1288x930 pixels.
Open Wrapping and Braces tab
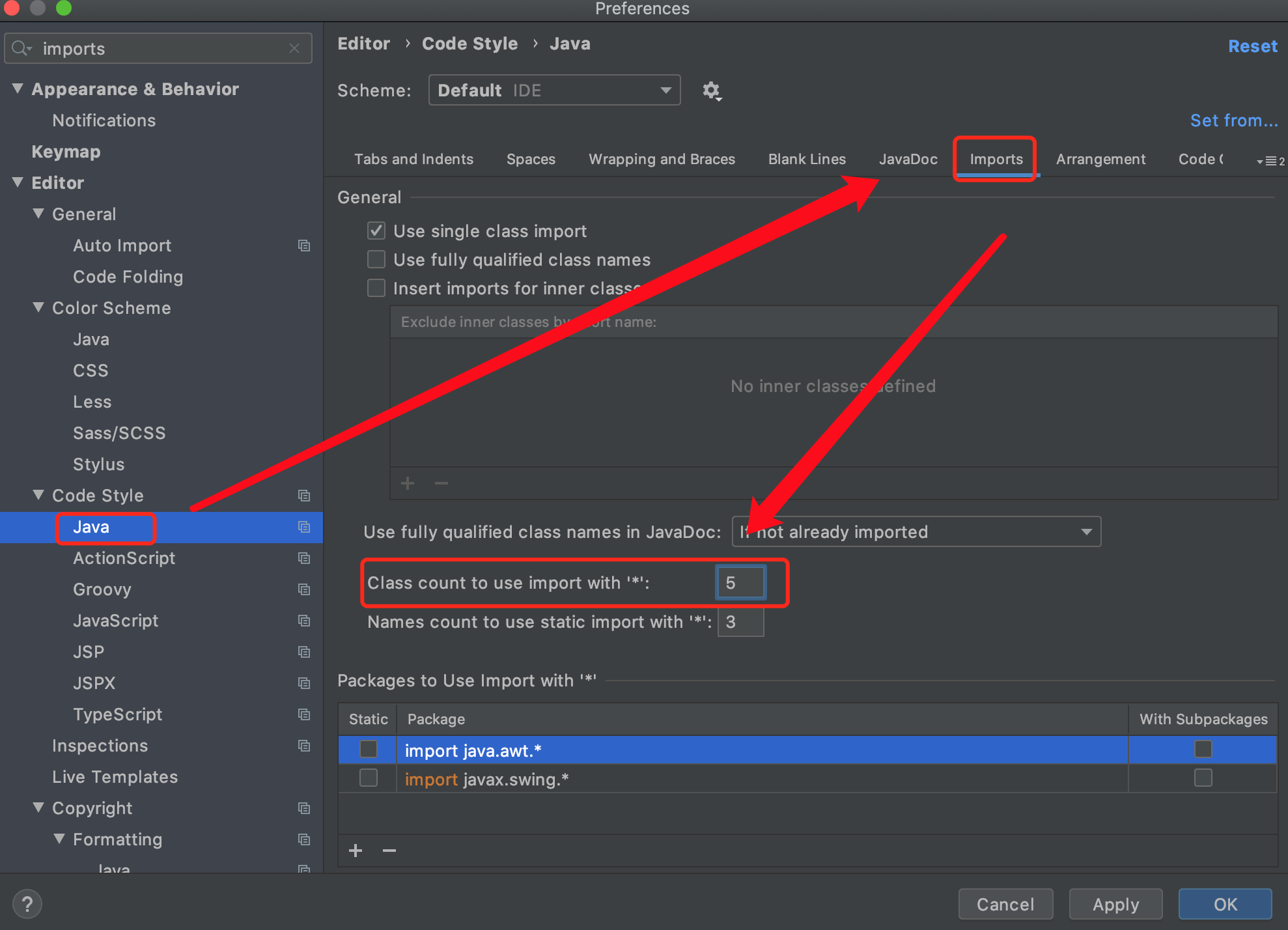click(x=662, y=160)
